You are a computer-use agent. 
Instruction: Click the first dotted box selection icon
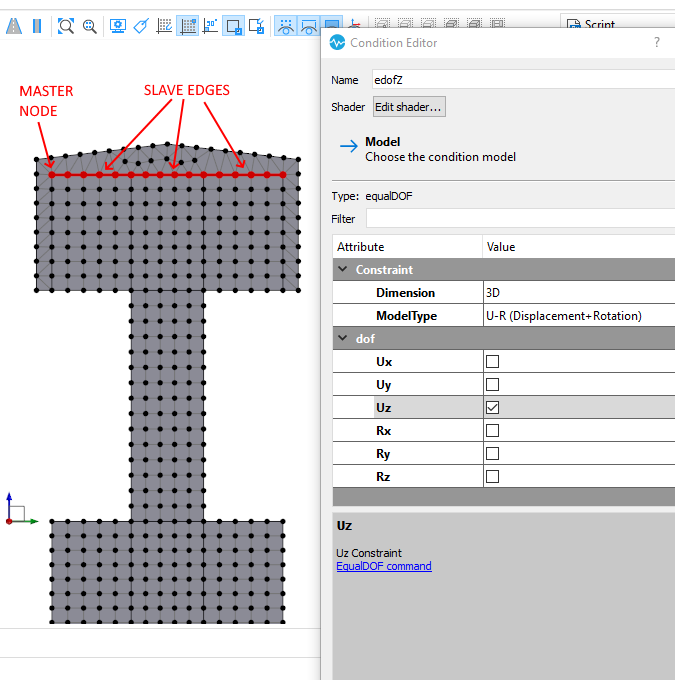382,23
